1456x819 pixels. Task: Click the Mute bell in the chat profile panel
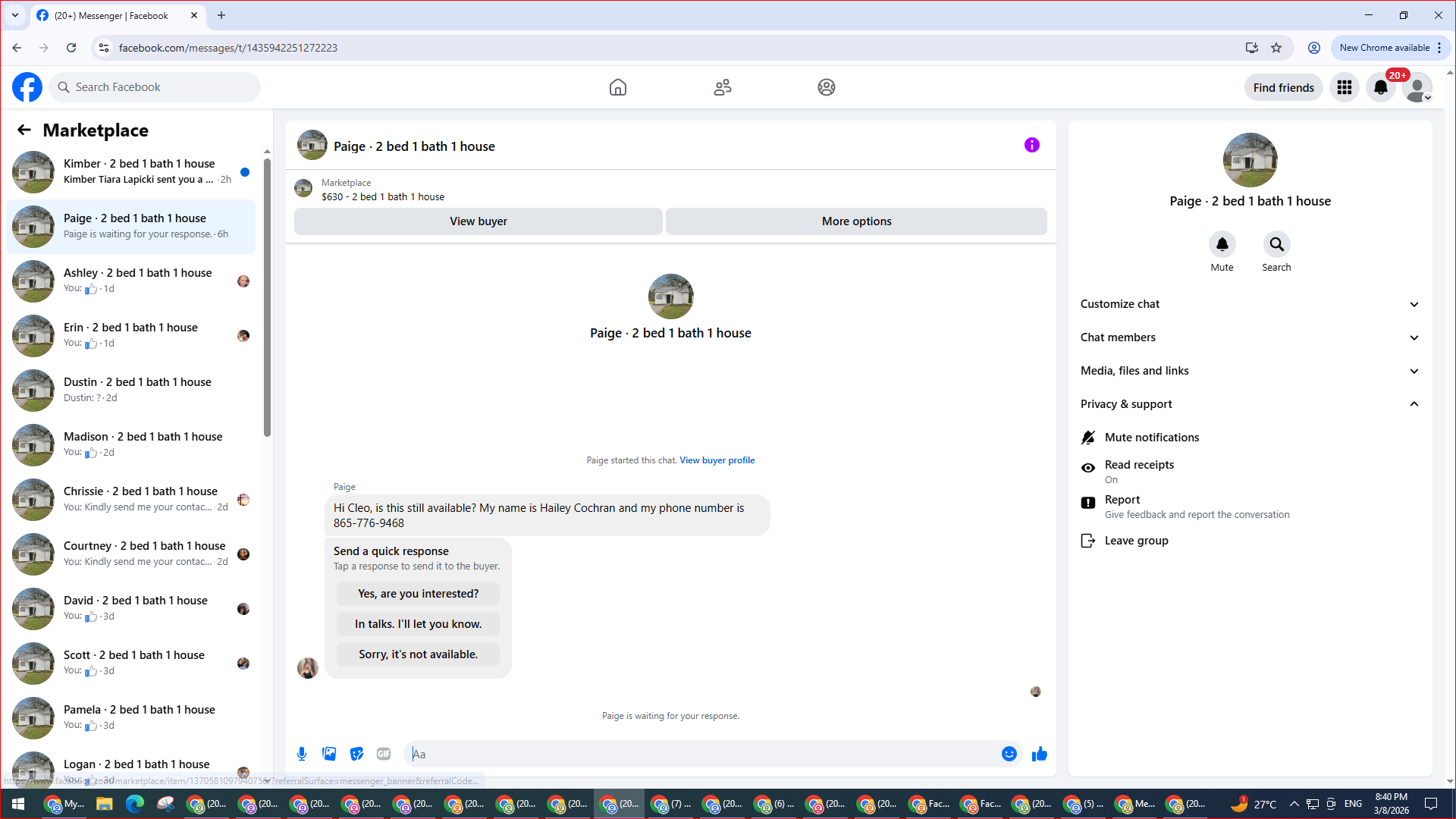[x=1222, y=245]
